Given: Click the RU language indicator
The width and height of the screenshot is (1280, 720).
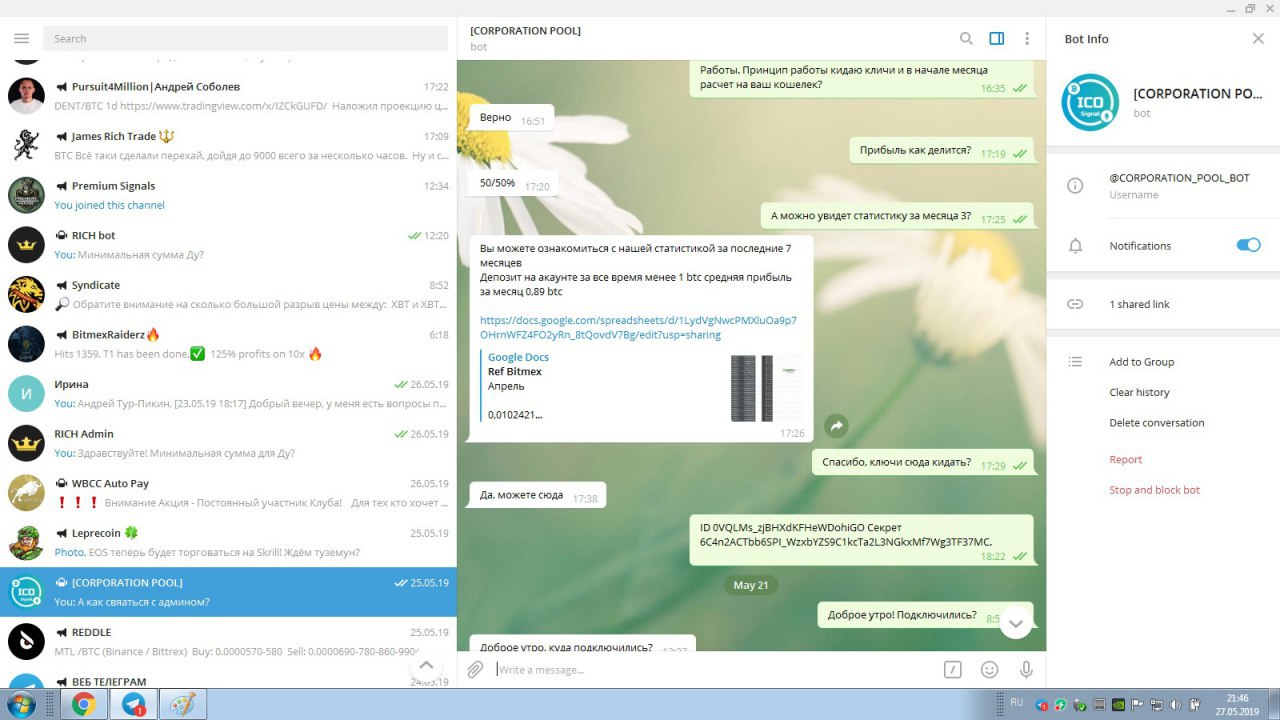Looking at the screenshot, I should pos(1016,703).
